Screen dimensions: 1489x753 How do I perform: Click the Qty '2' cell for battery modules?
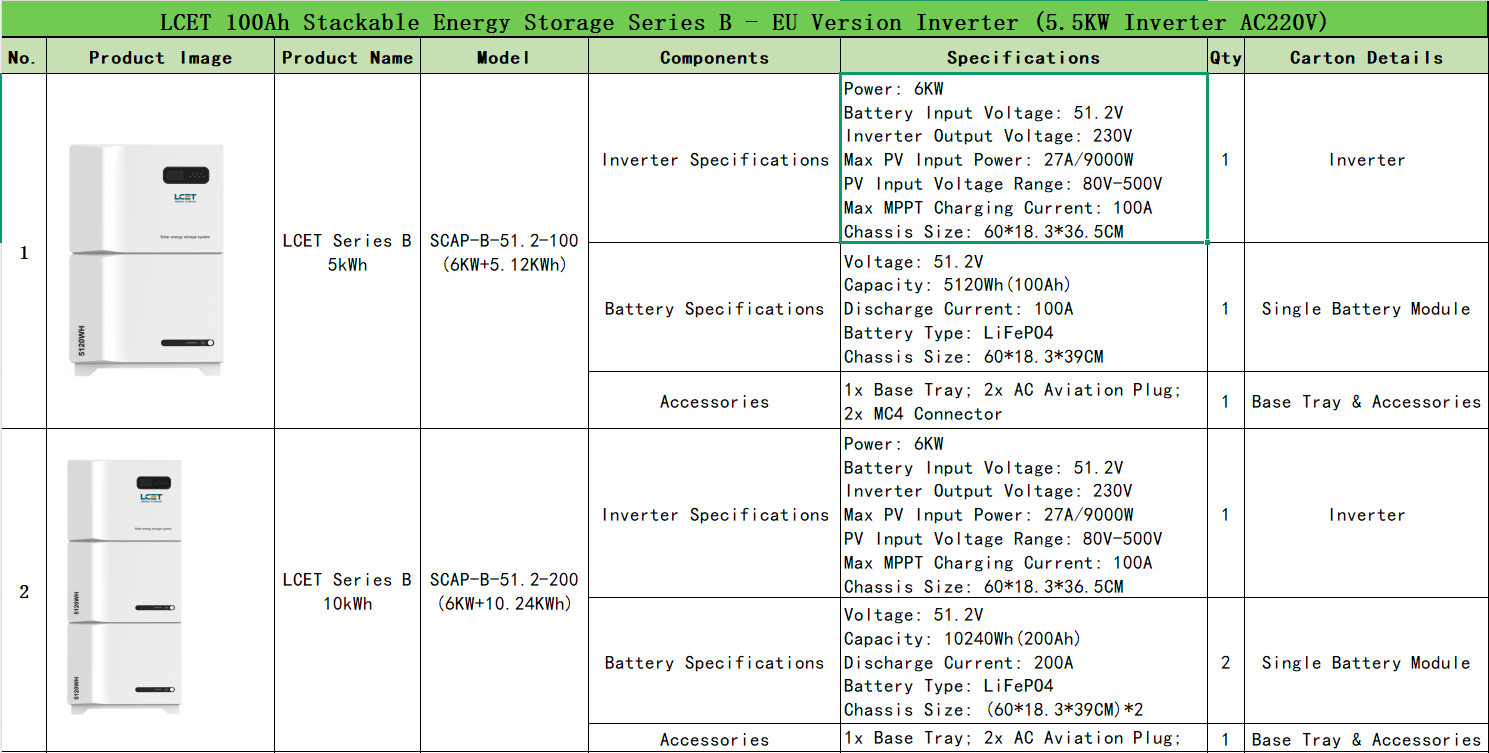coord(1225,662)
